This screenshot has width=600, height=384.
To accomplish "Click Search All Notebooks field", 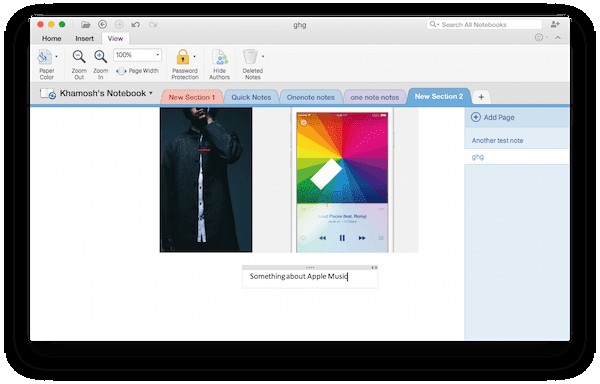I will tap(484, 24).
